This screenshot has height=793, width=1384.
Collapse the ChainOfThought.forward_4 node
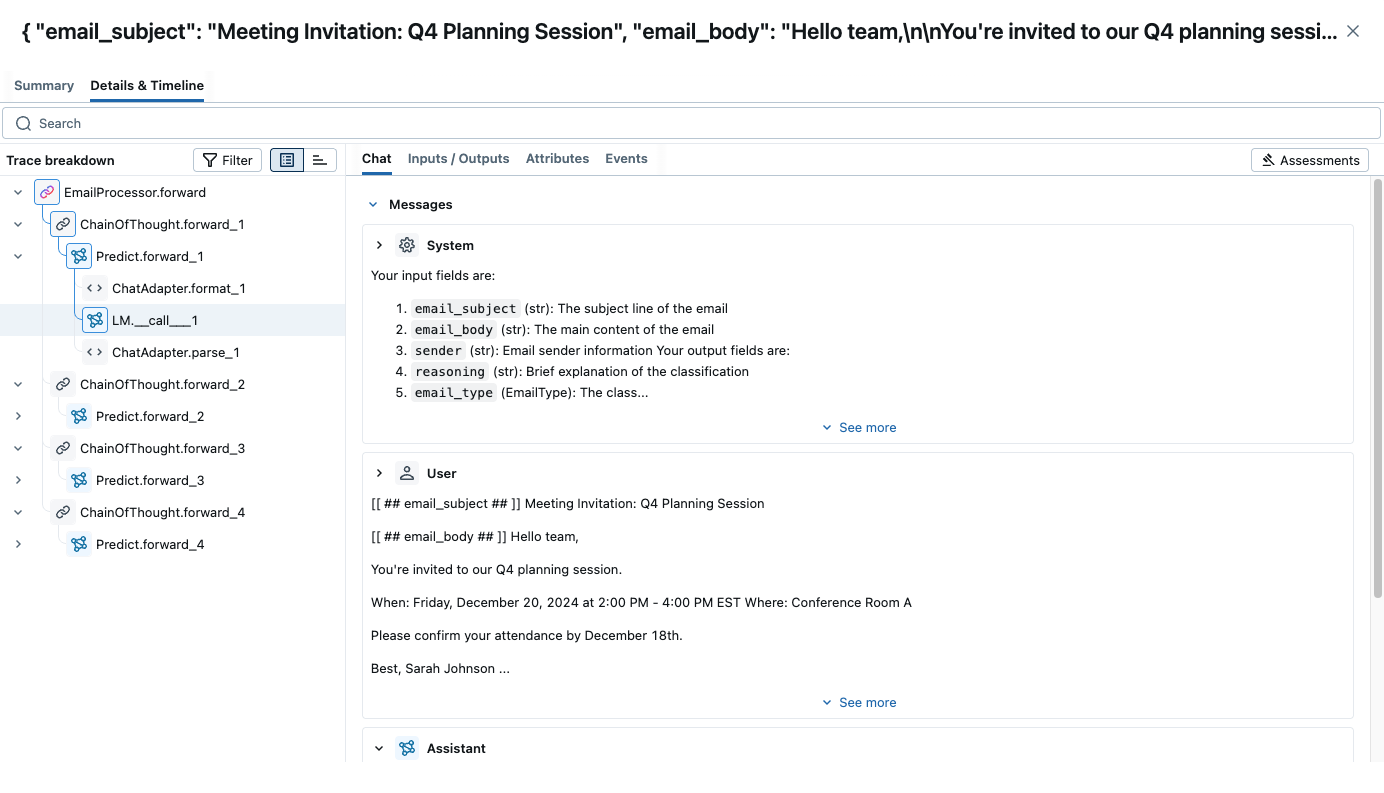[x=18, y=511]
